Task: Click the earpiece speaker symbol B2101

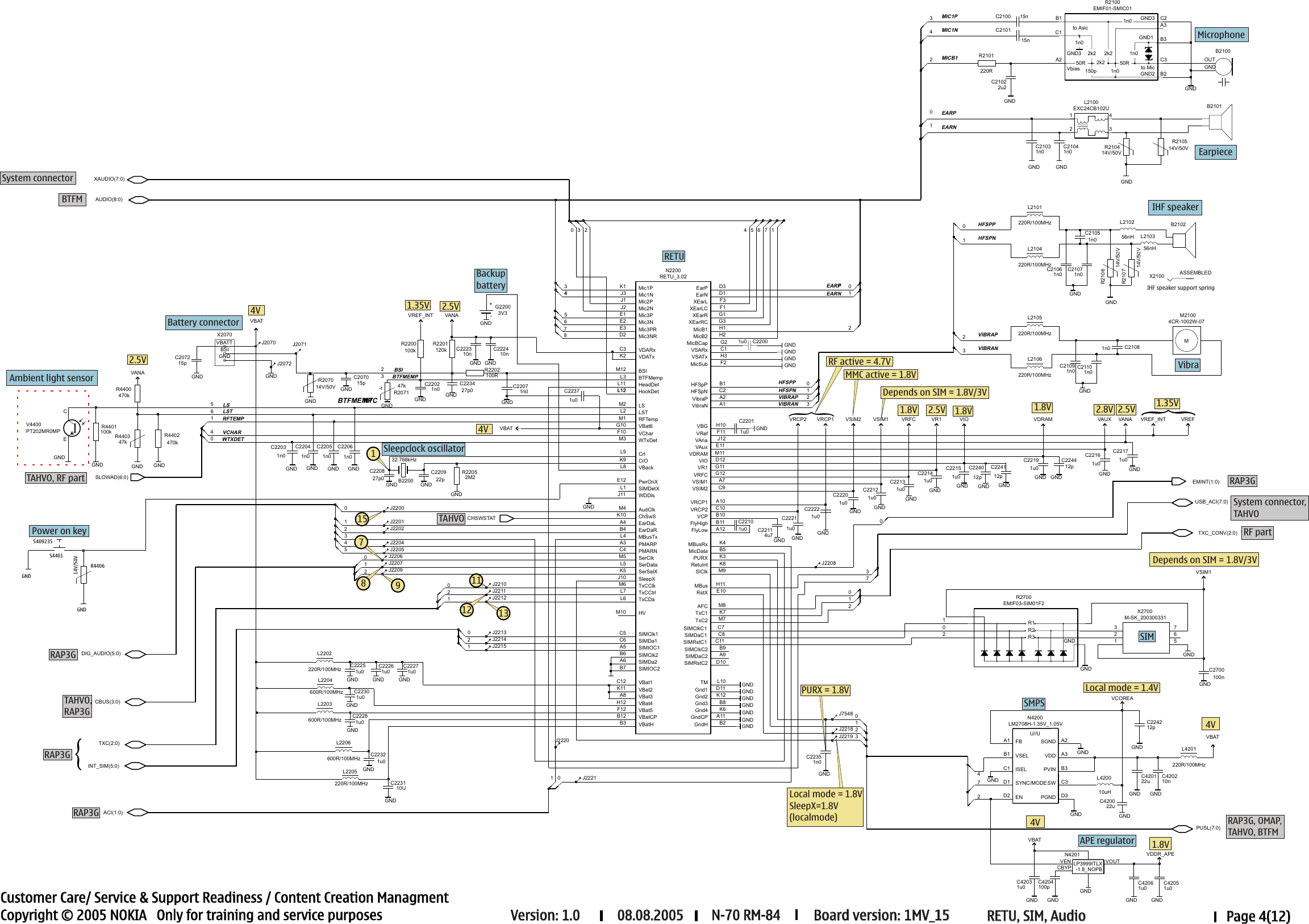Action: point(1220,122)
